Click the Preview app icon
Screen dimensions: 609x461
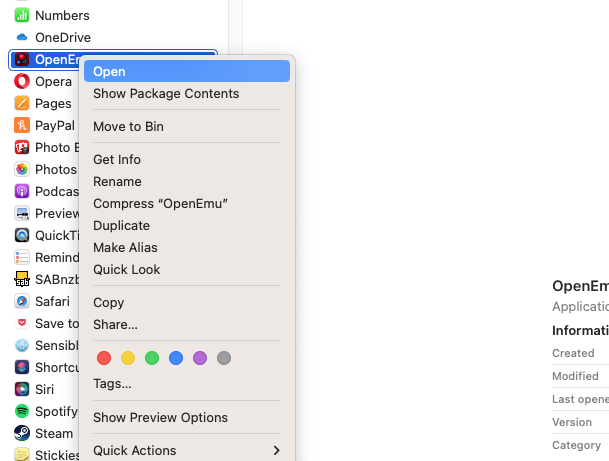[22, 214]
